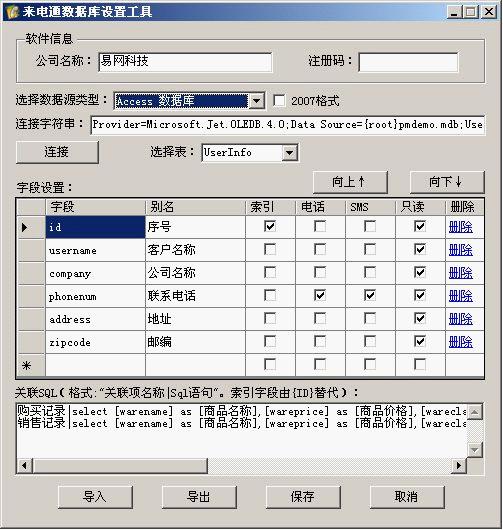The height and width of the screenshot is (530, 503).
Task: Click the 注册码 input field
Action: (x=408, y=62)
